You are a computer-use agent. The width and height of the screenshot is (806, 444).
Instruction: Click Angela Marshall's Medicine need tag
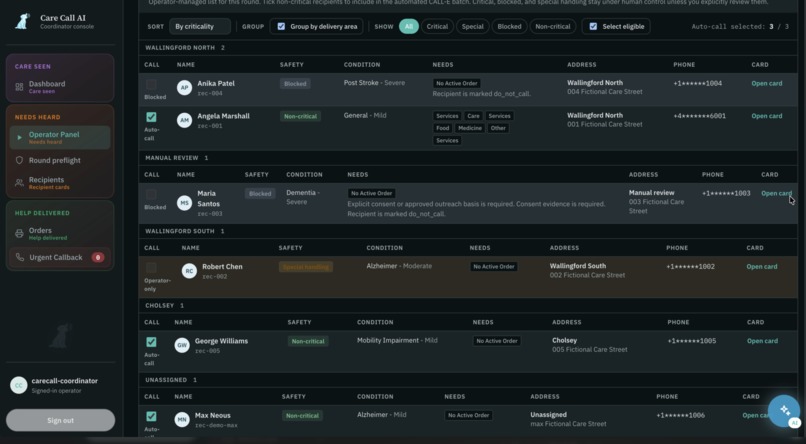pos(470,128)
